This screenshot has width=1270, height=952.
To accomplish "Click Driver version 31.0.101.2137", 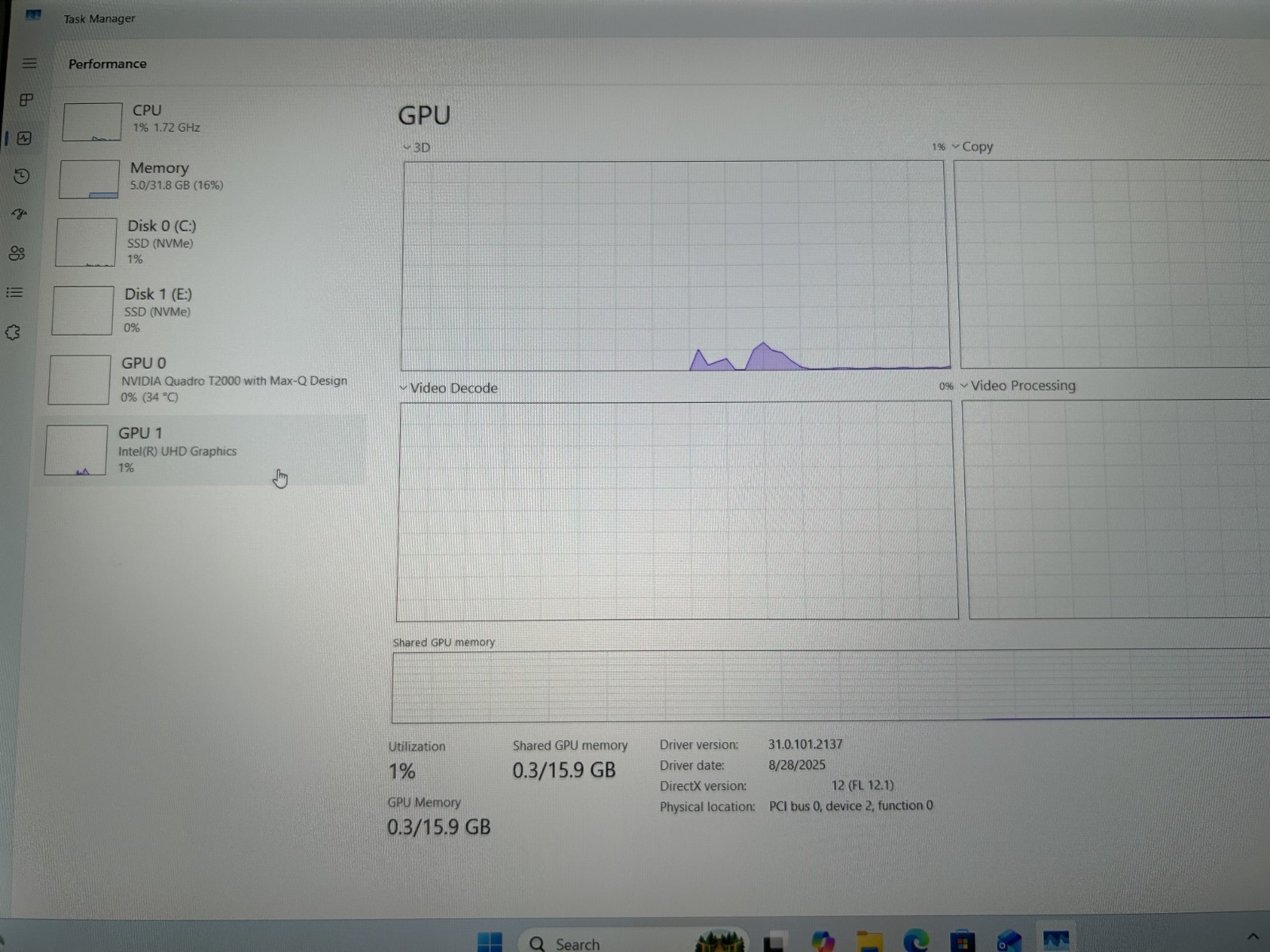I will [x=805, y=744].
